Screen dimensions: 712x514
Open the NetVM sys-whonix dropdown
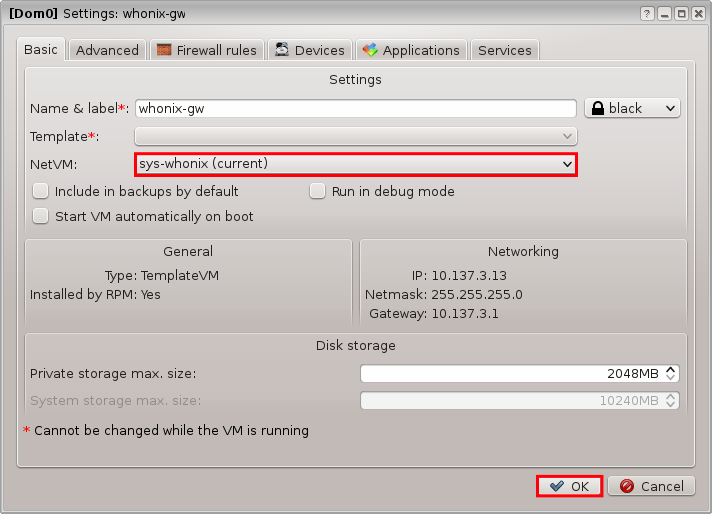pos(356,163)
